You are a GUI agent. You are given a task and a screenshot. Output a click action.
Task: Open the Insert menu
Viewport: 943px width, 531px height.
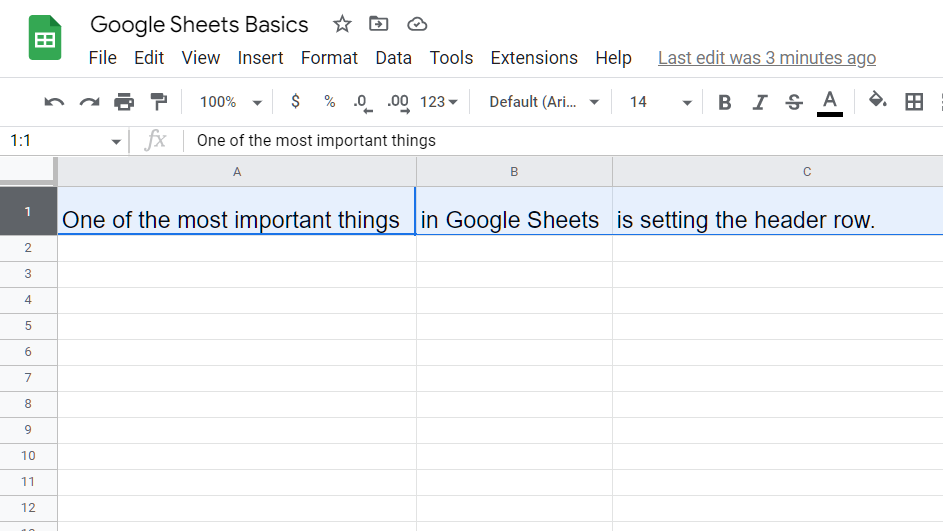coord(260,58)
